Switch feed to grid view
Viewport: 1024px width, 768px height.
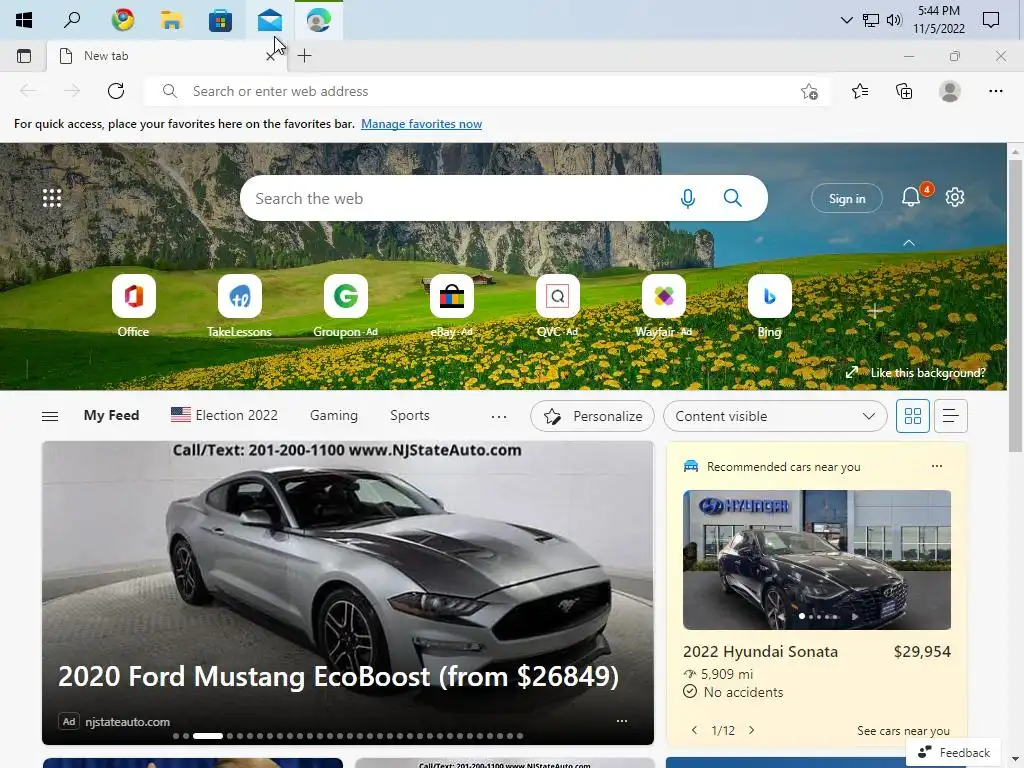[x=912, y=416]
